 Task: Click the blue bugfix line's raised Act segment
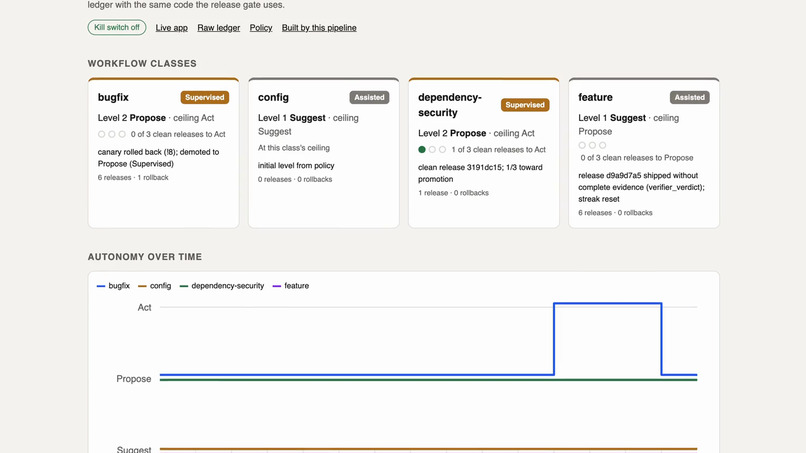tap(608, 304)
